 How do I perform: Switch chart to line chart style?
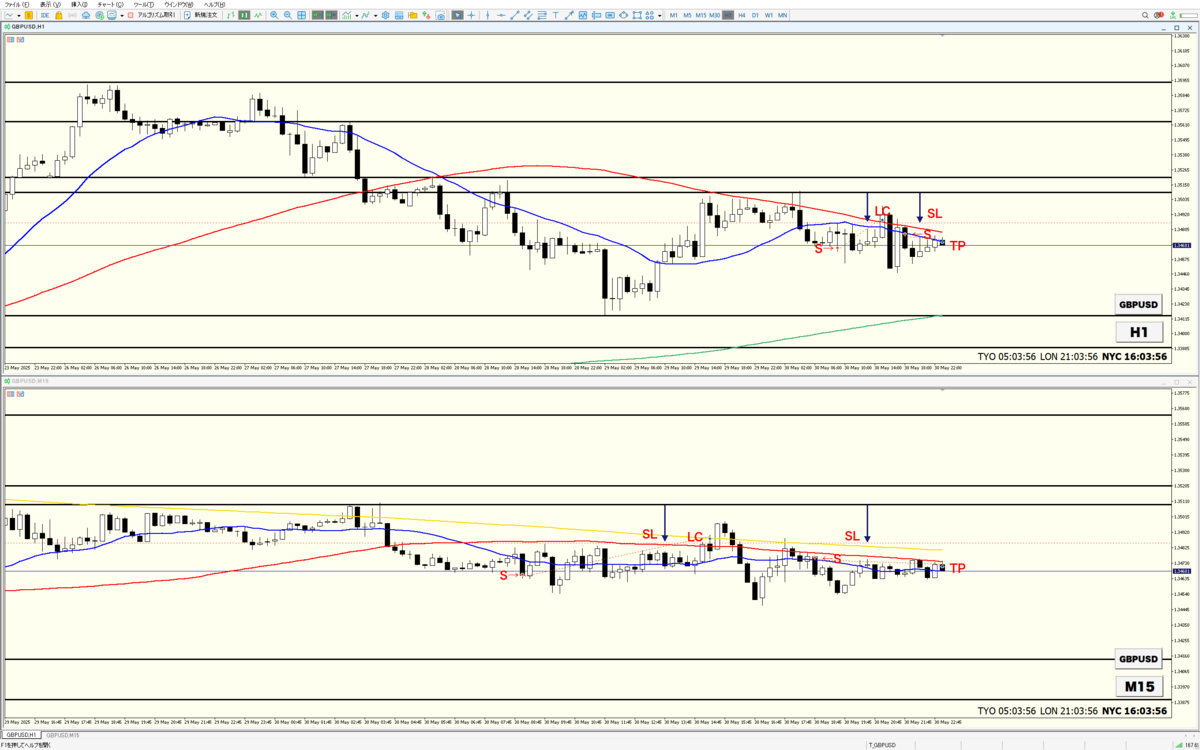pyautogui.click(x=258, y=15)
